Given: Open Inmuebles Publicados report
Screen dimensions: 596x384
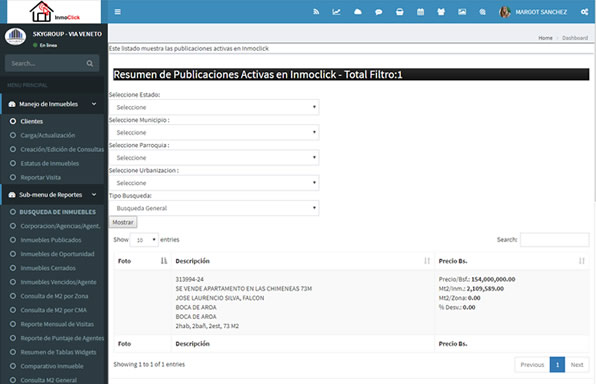Looking at the screenshot, I should 51,240.
